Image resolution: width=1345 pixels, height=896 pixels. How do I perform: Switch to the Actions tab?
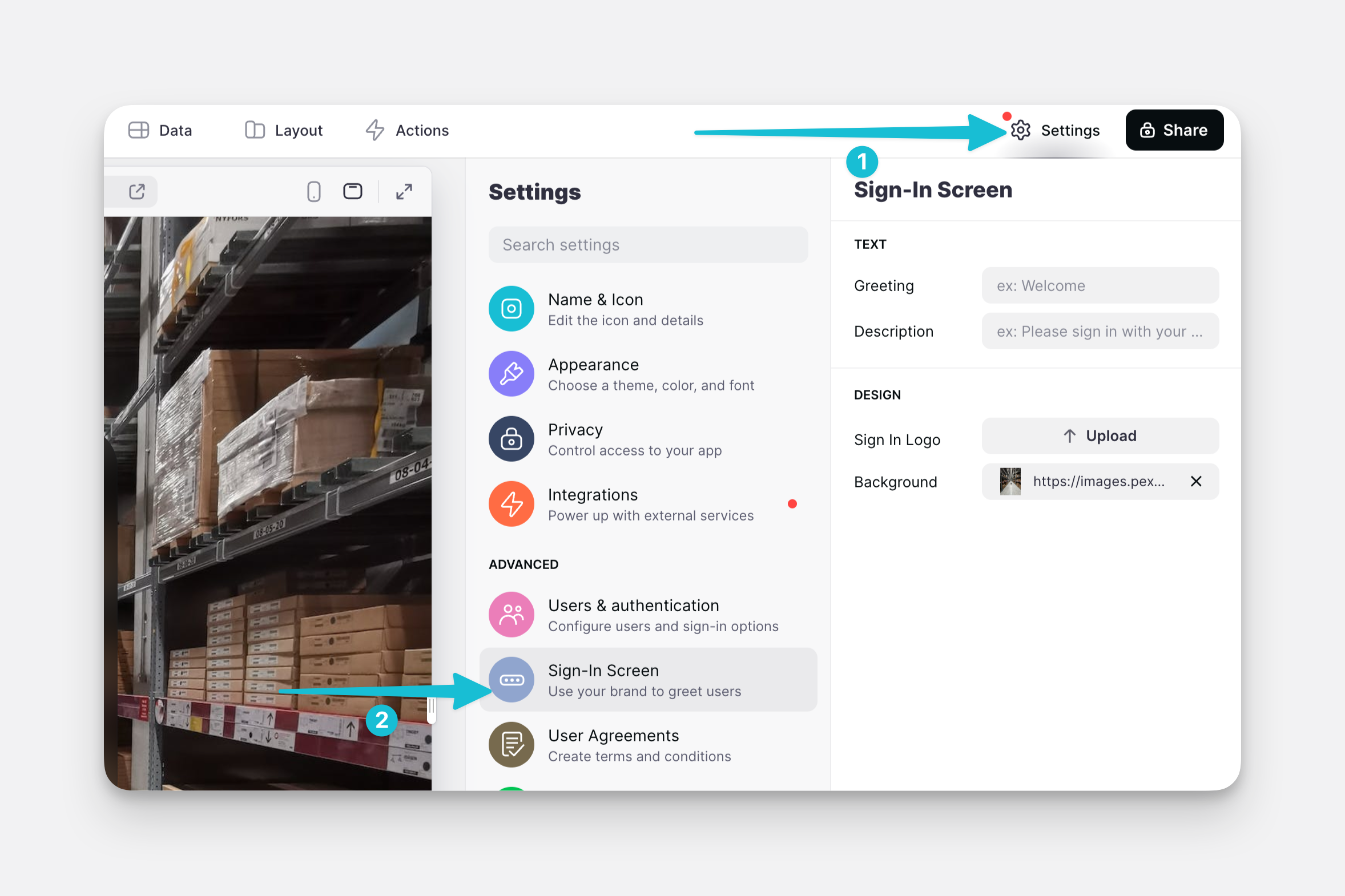pyautogui.click(x=408, y=130)
